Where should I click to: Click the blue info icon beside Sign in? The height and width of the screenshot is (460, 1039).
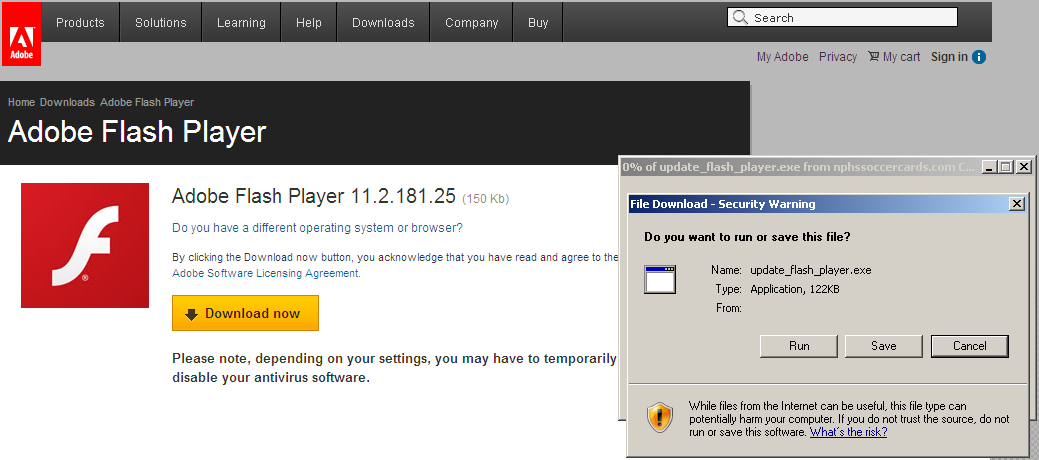tap(979, 57)
